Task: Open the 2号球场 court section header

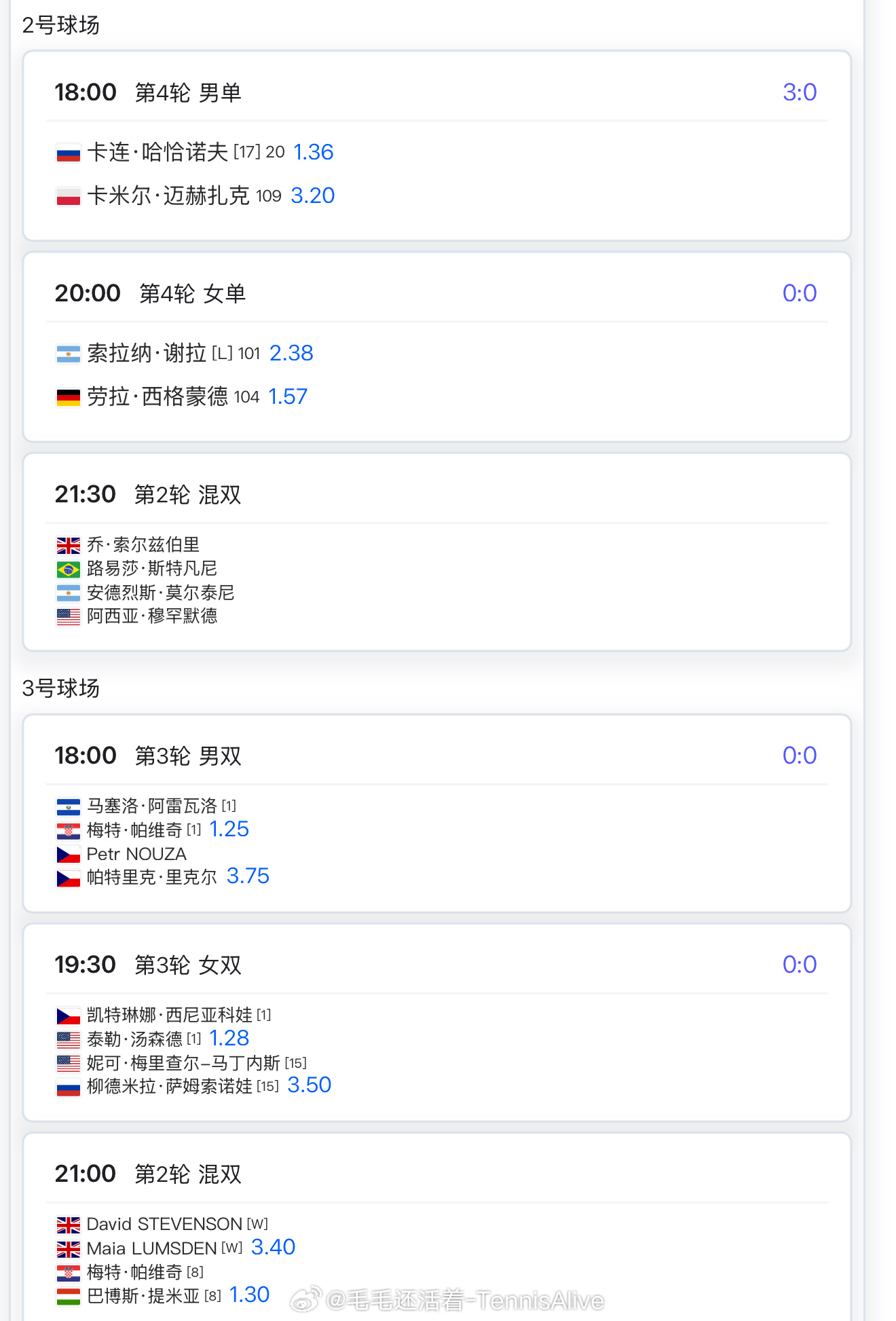Action: pyautogui.click(x=61, y=25)
